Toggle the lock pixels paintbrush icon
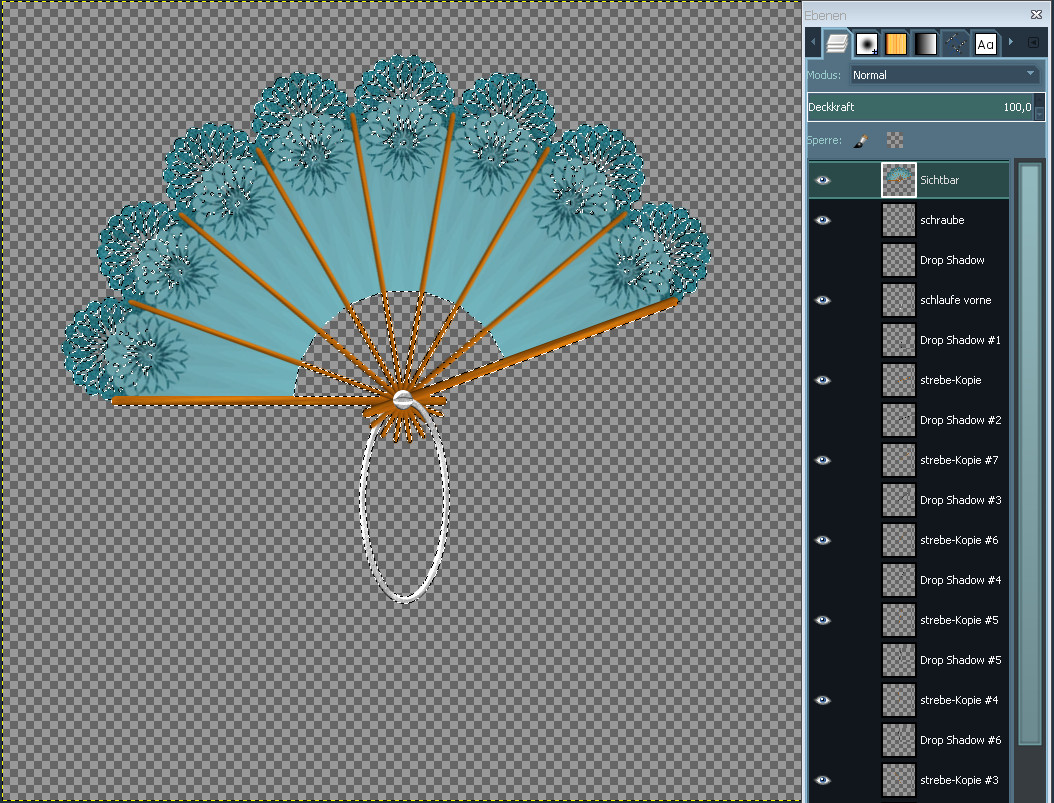The width and height of the screenshot is (1054, 803). pos(859,141)
